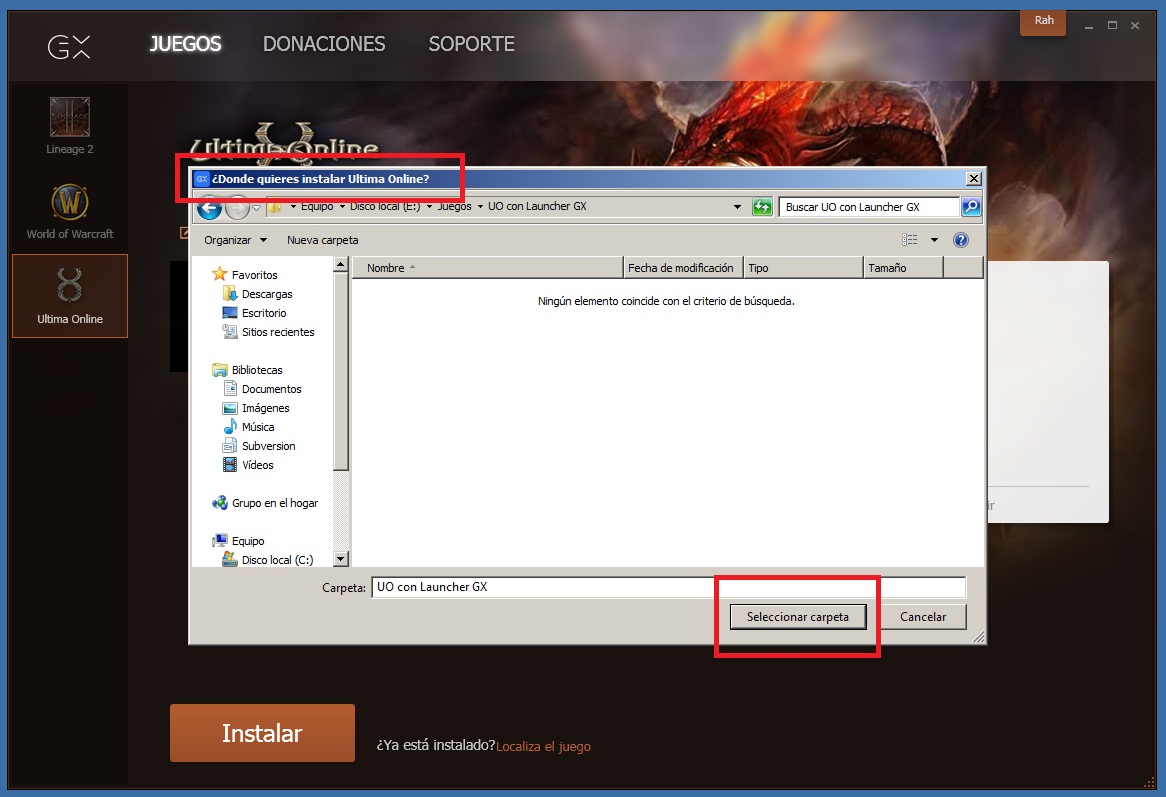Viewport: 1166px width, 797px height.
Task: Close the folder selection dialog
Action: click(973, 178)
